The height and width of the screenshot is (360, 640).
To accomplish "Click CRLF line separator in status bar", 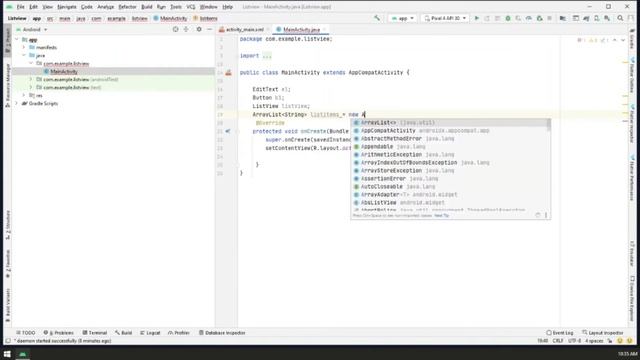I will coord(558,341).
